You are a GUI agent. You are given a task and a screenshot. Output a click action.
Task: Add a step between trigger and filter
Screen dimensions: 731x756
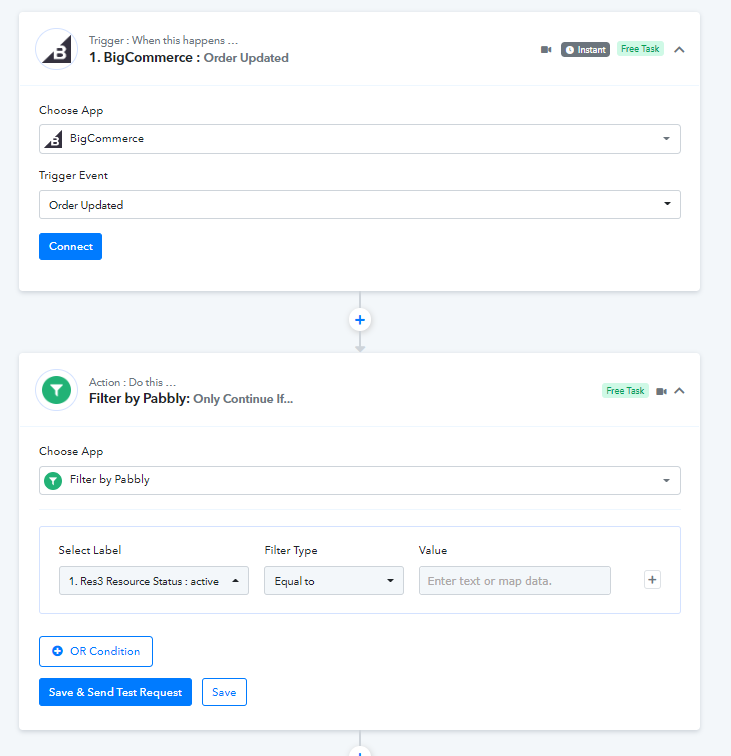(x=360, y=320)
